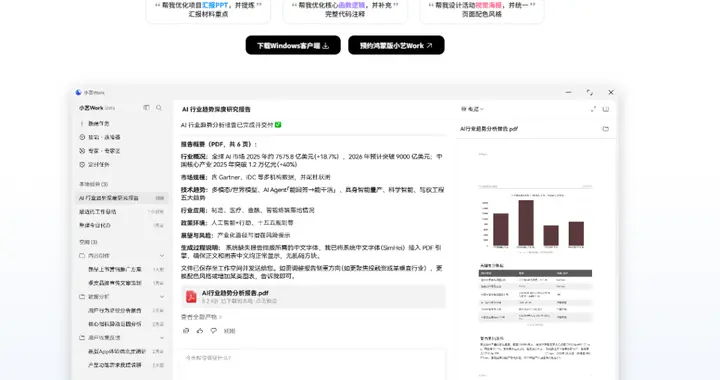Close the 小艺Work window
Viewport: 720px width, 380px height.
click(x=611, y=92)
